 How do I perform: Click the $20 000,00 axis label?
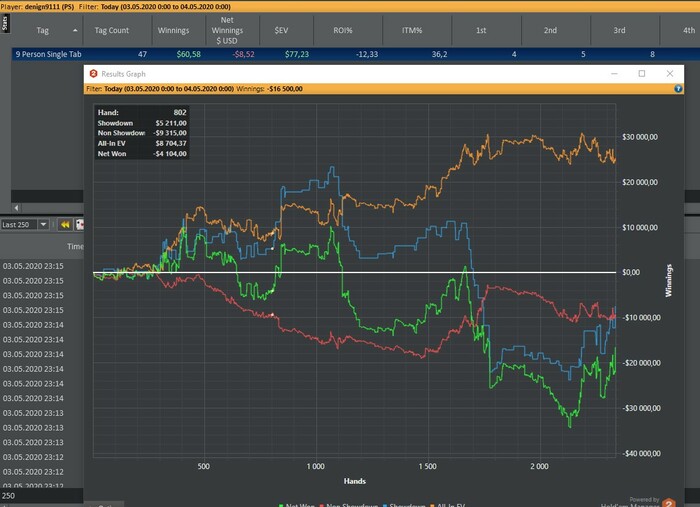[x=640, y=182]
